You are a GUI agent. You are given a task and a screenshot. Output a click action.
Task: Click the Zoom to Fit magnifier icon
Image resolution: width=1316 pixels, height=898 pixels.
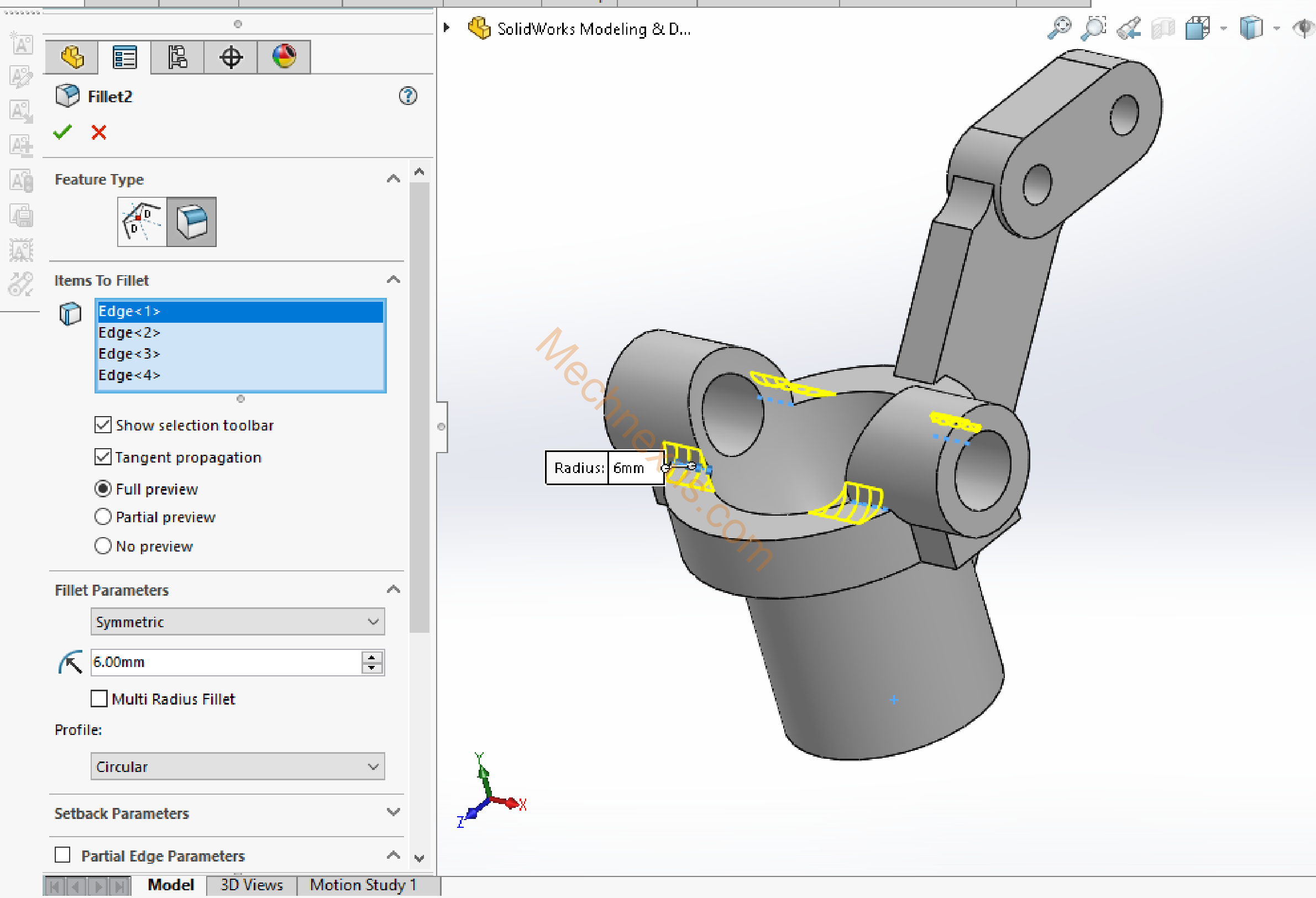point(1059,28)
